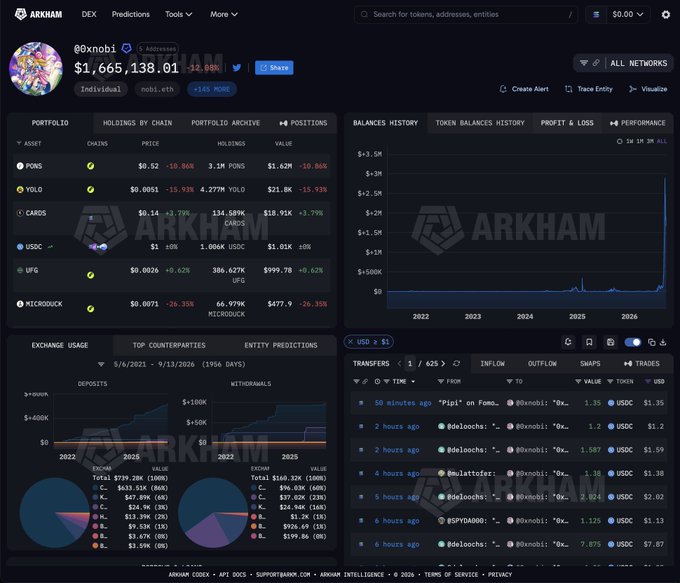Switch to Entity Predictions tab
The image size is (680, 583).
281,345
